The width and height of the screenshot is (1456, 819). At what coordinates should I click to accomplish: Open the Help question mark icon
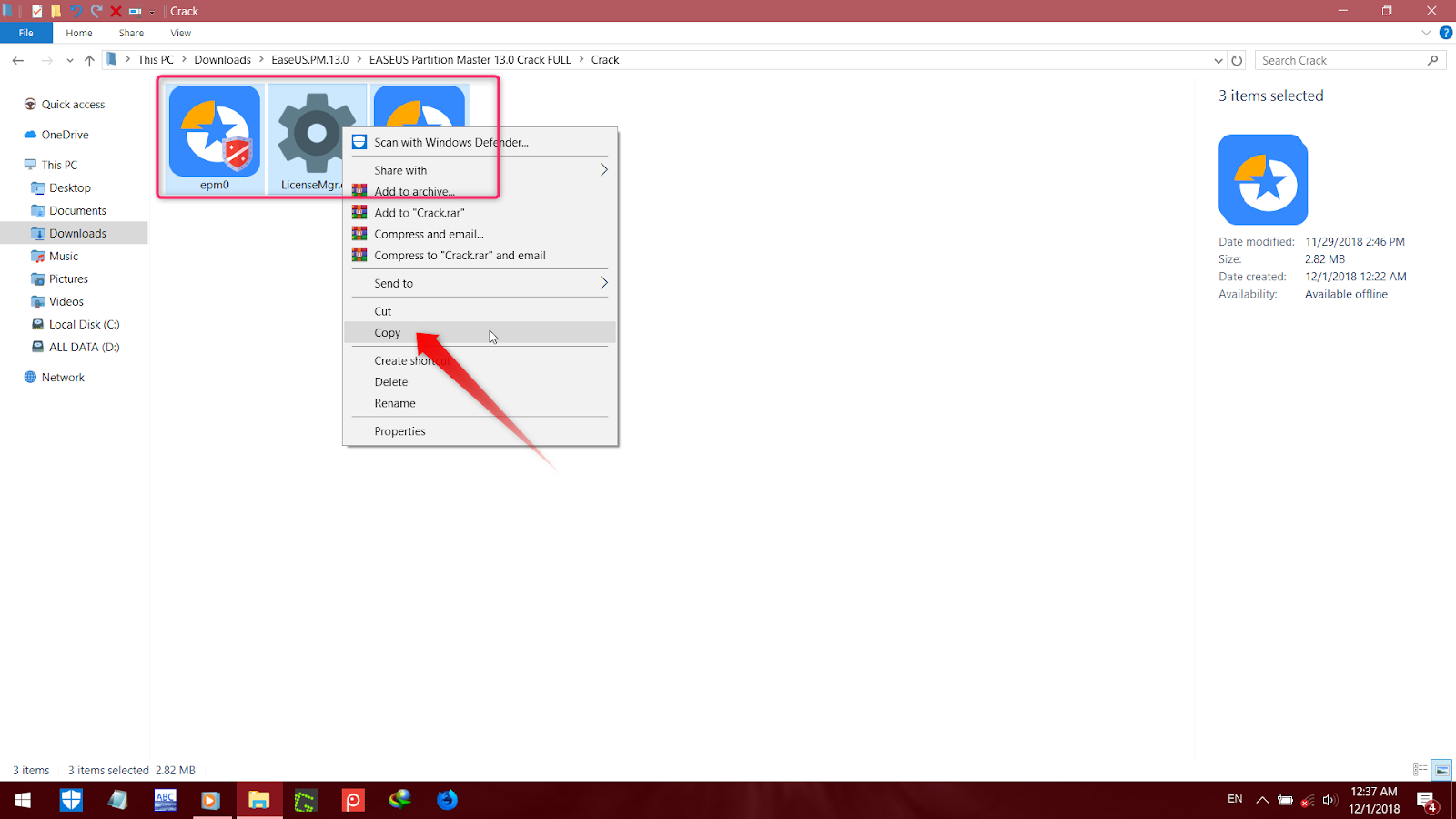tap(1445, 33)
